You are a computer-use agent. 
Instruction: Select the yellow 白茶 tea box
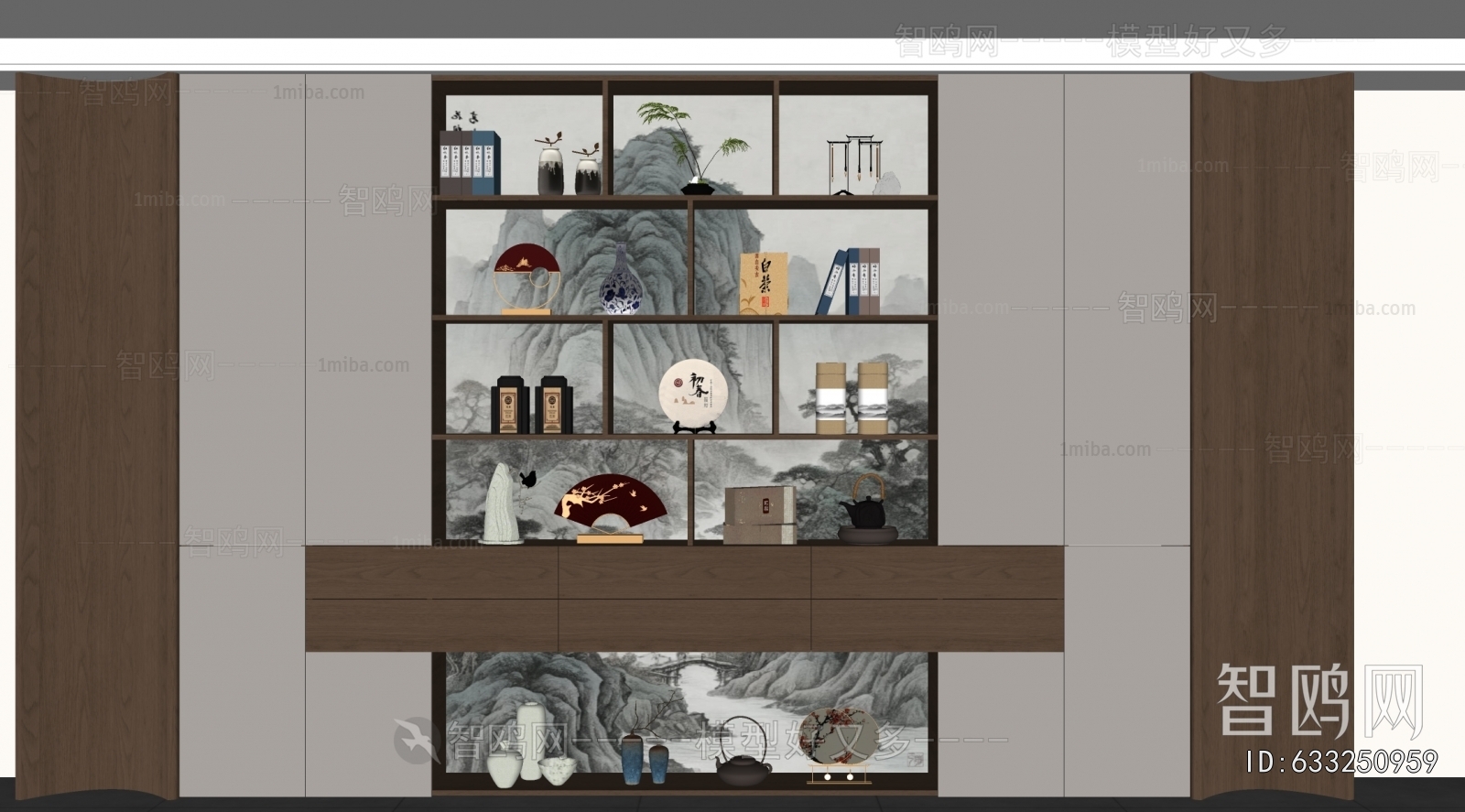pyautogui.click(x=764, y=283)
